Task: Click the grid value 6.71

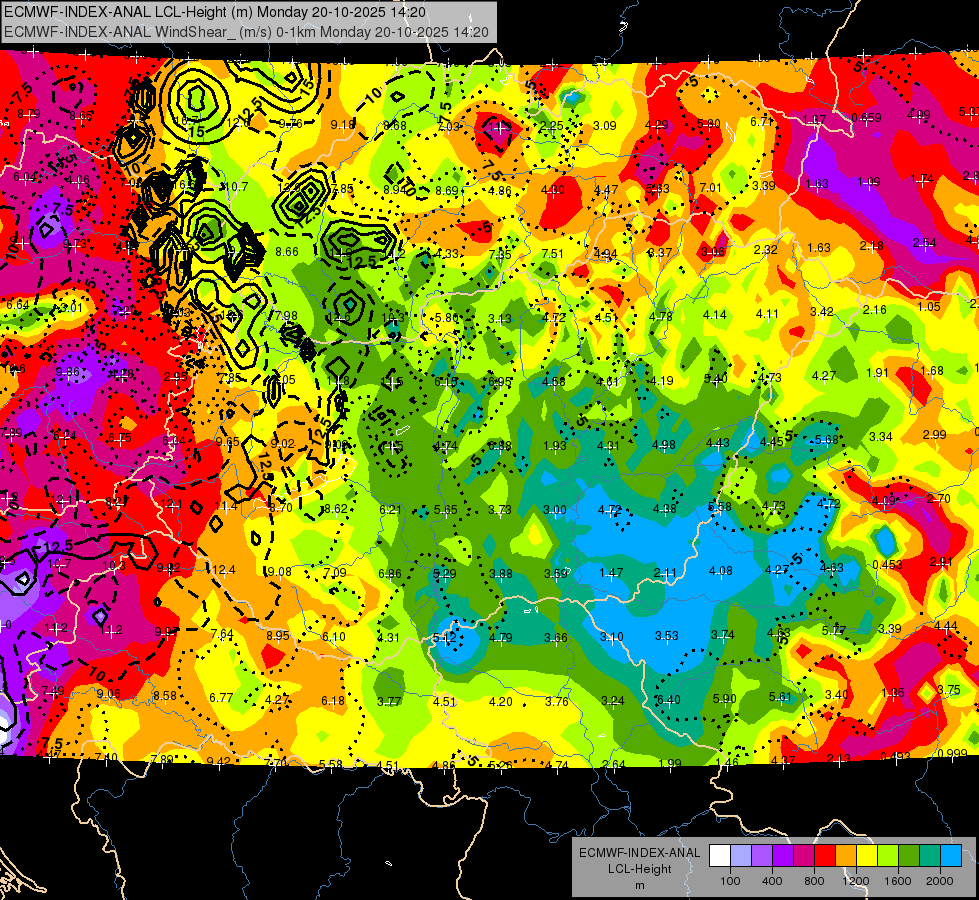Action: pos(761,121)
